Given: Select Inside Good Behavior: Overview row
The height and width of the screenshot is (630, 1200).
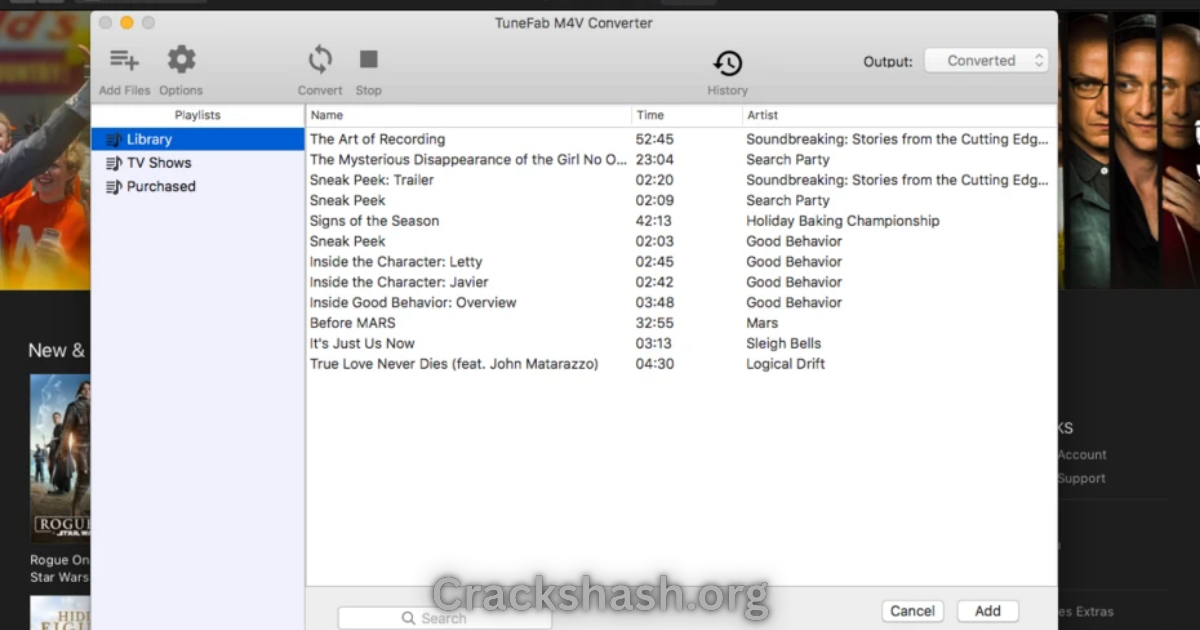Looking at the screenshot, I should click(681, 302).
